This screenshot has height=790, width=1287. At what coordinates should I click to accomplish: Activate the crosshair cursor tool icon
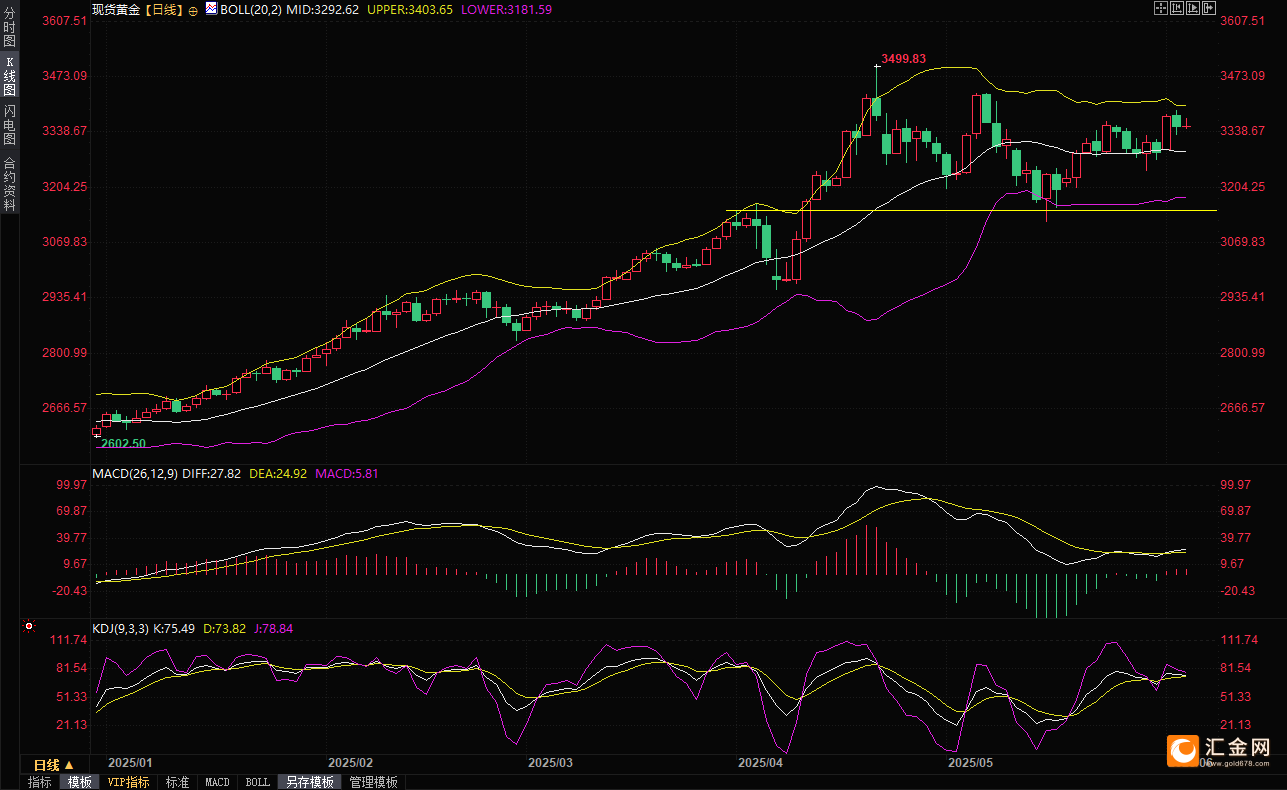[1161, 8]
